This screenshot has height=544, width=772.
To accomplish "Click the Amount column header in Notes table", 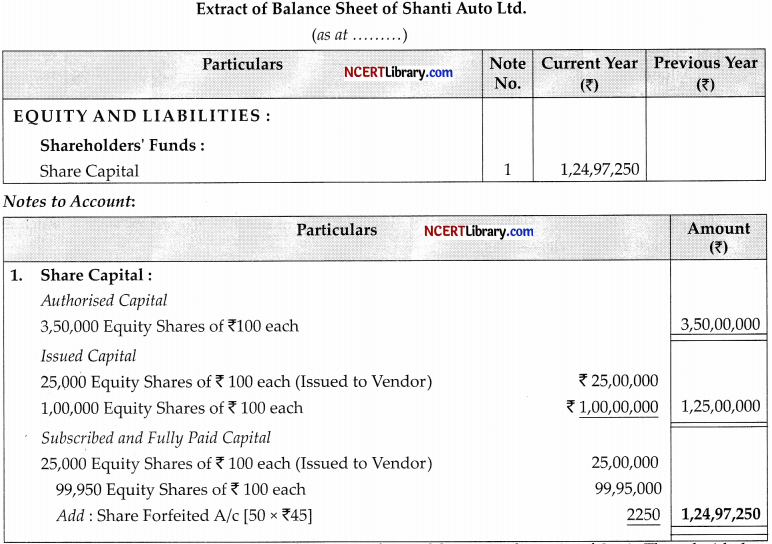I will (718, 237).
